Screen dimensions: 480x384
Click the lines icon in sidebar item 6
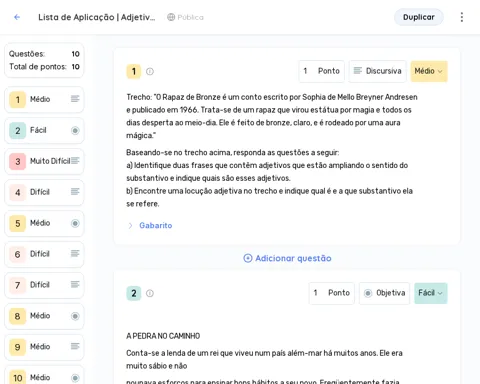point(75,254)
